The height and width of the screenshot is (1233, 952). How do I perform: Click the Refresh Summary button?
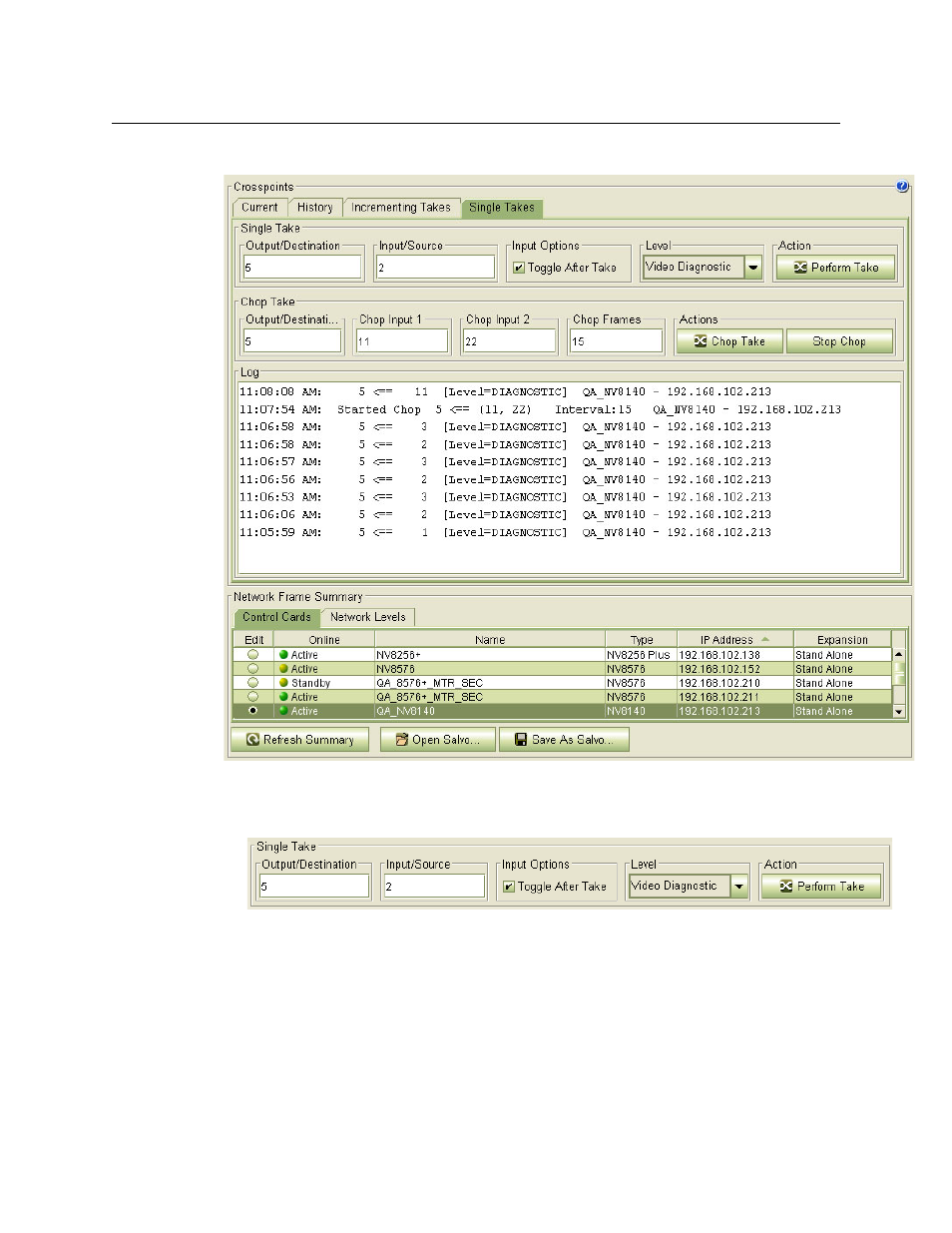299,740
